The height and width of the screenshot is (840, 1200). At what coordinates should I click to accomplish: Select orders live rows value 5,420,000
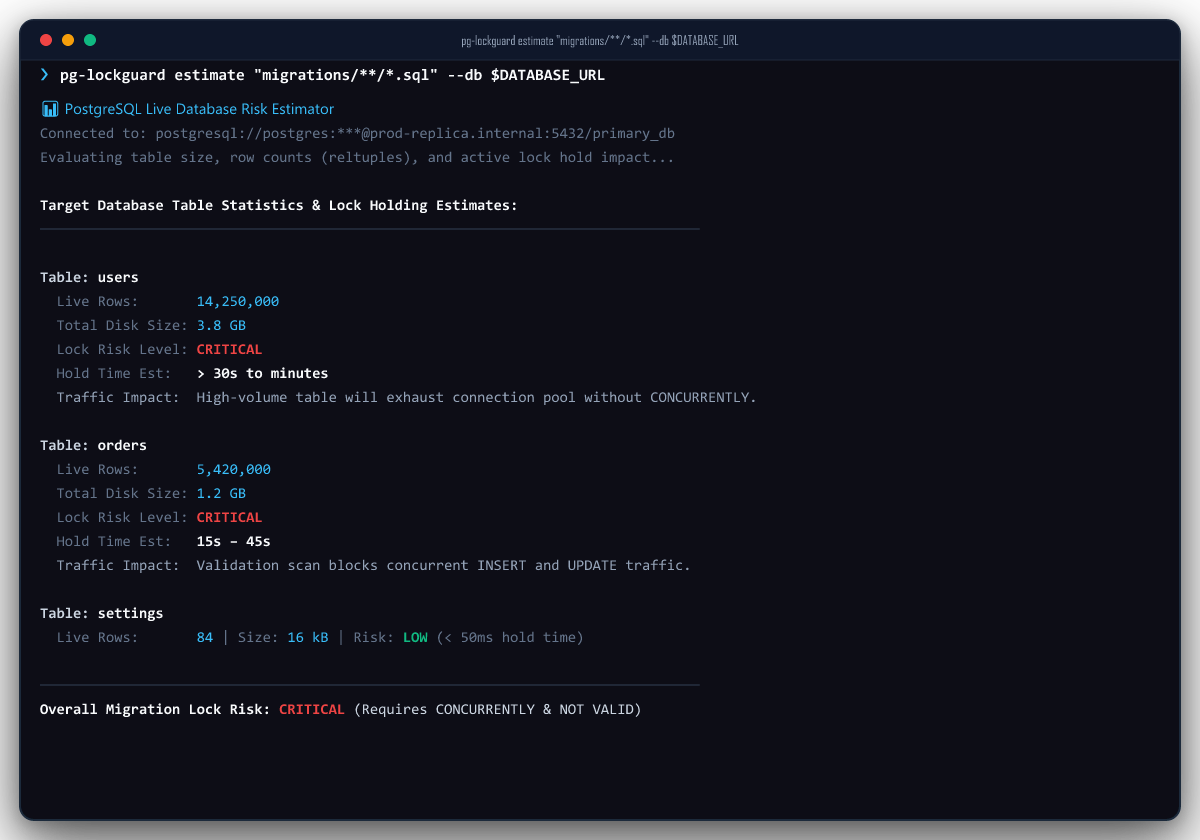click(234, 469)
